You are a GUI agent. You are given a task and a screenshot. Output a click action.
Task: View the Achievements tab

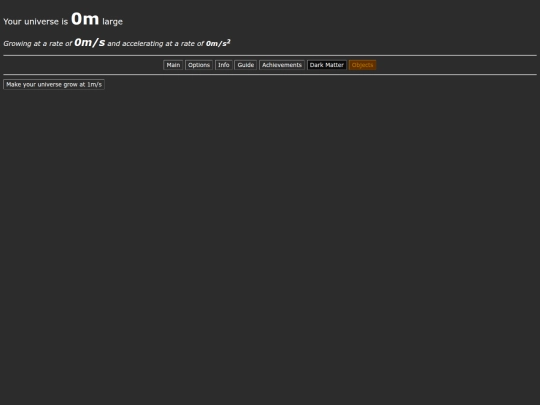click(x=282, y=65)
